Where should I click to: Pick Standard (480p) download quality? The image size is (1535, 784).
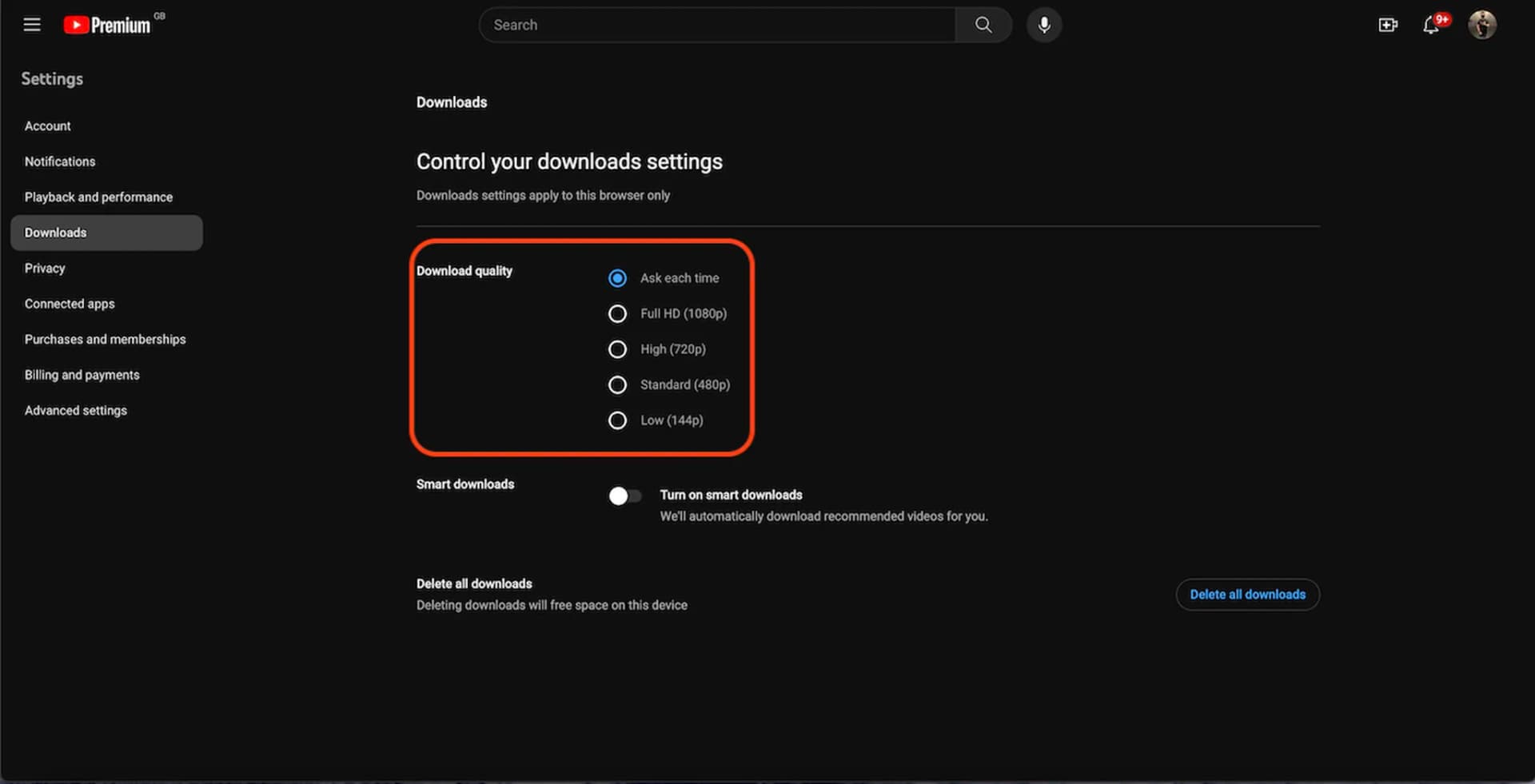[617, 385]
